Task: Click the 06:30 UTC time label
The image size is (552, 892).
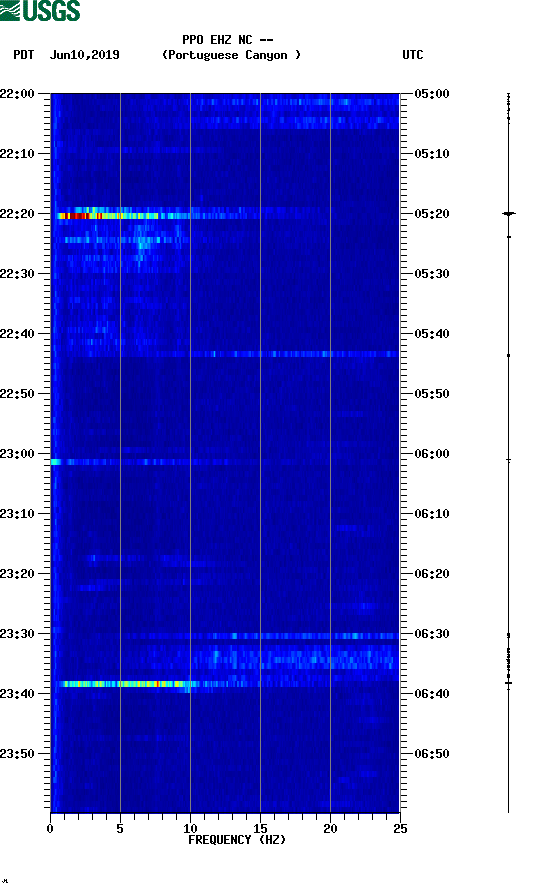Action: (432, 634)
